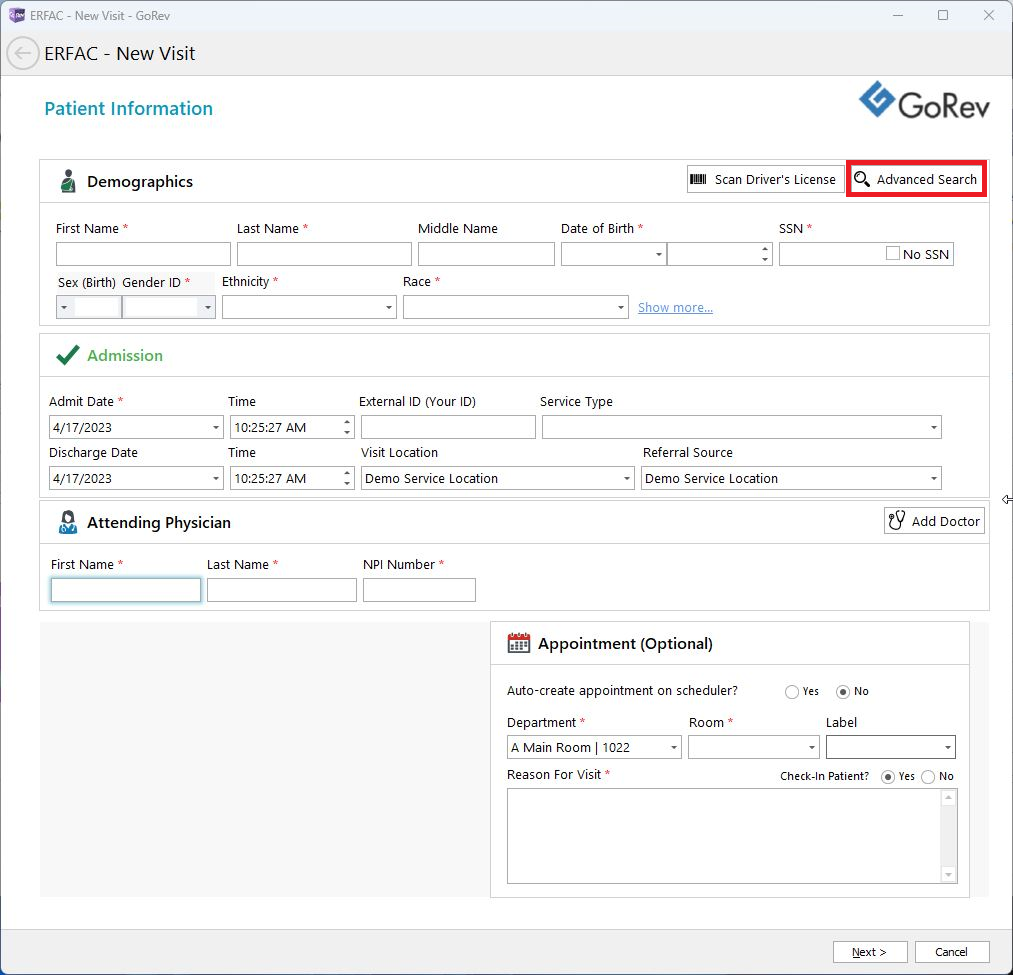Open the Sex (Birth) dropdown
The image size is (1013, 975).
coord(64,307)
